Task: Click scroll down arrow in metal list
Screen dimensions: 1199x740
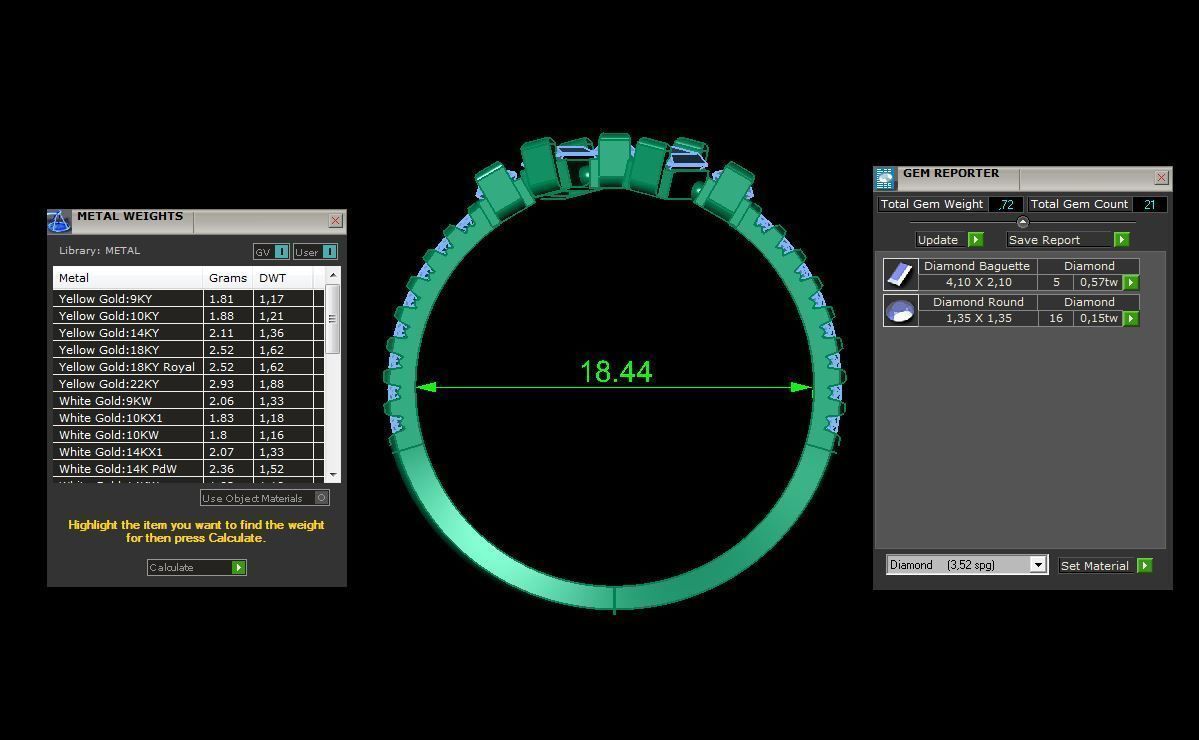Action: [333, 475]
